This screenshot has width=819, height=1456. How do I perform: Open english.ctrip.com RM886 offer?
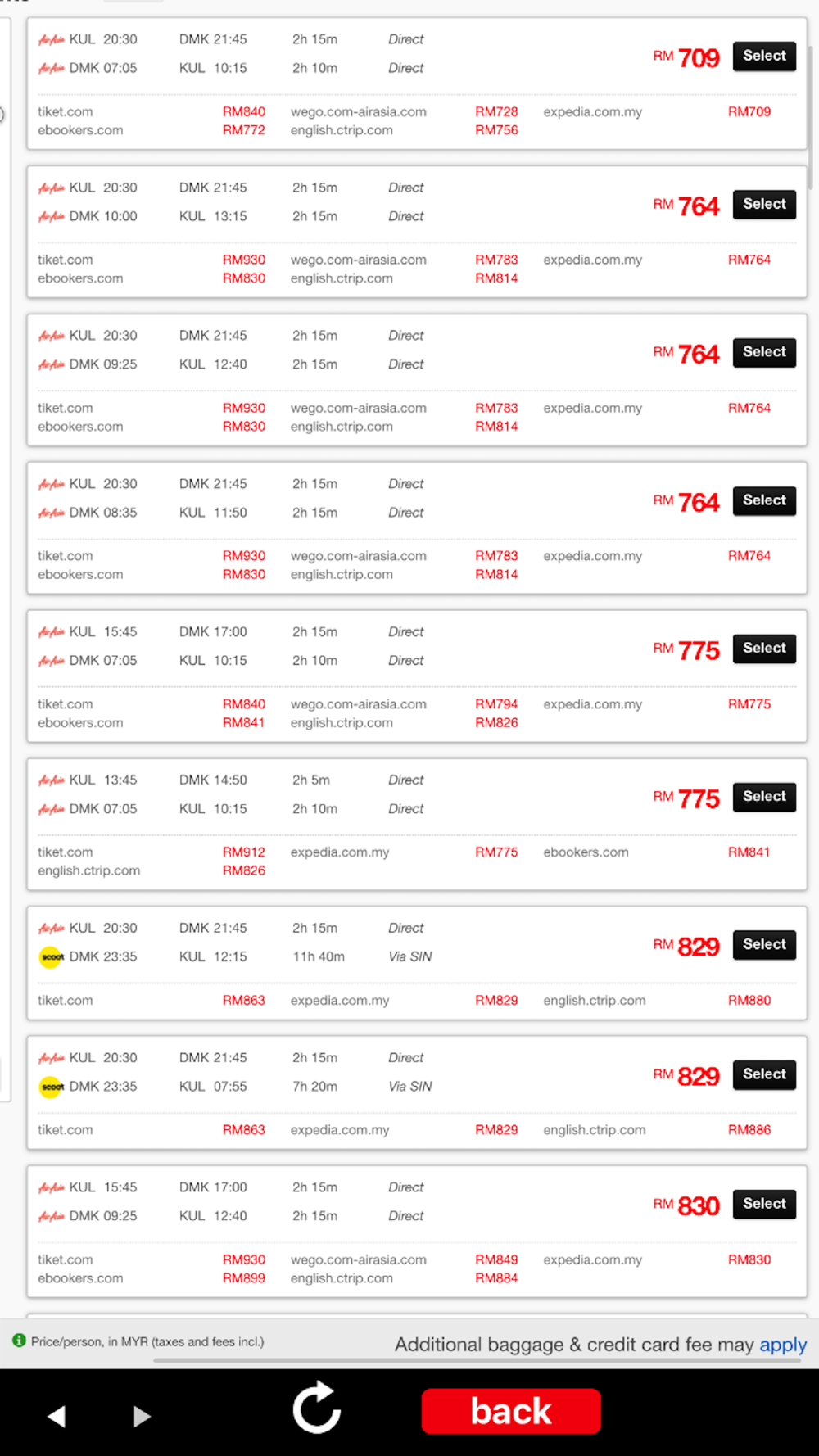[x=657, y=1130]
